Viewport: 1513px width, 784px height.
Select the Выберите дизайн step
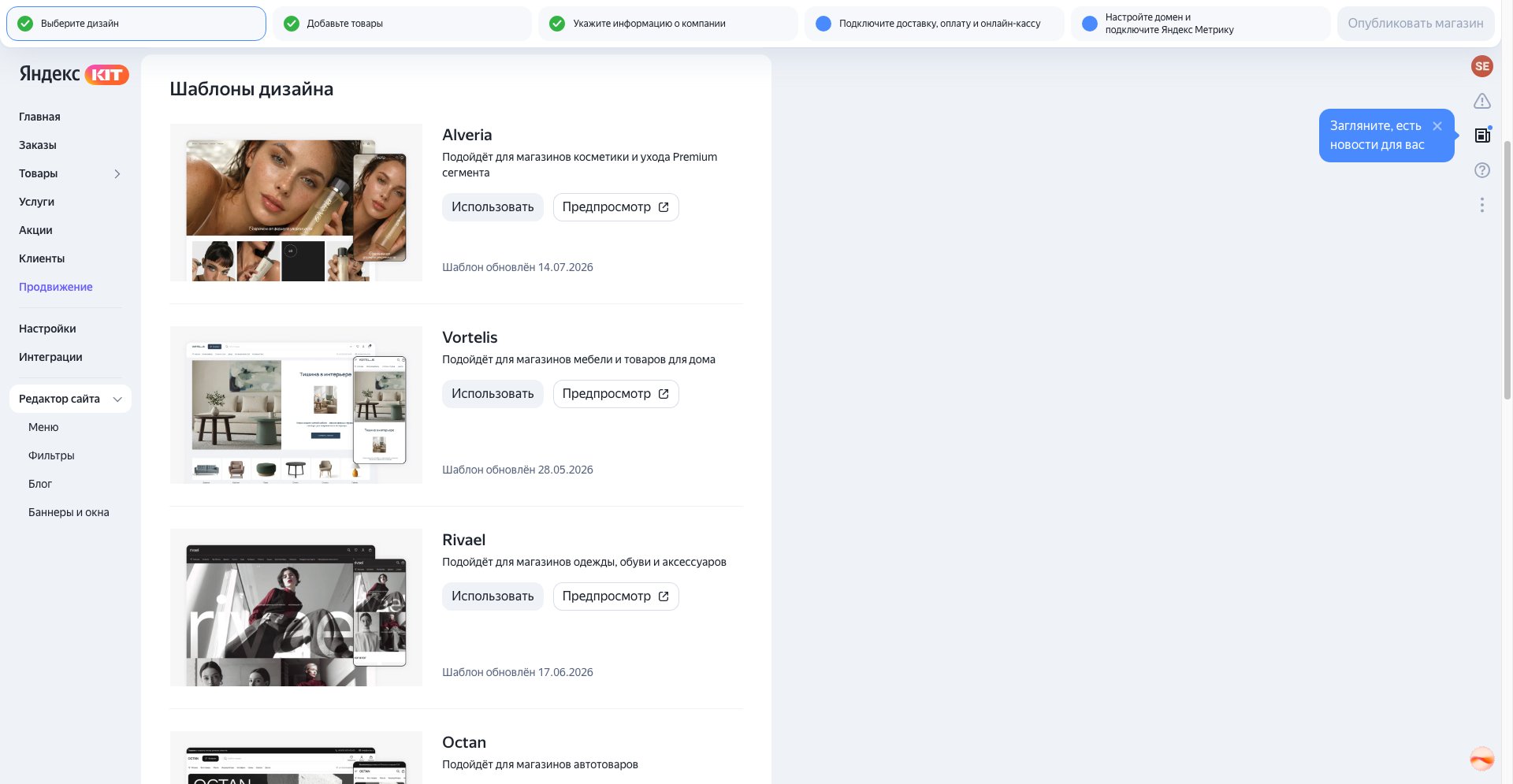(x=136, y=24)
